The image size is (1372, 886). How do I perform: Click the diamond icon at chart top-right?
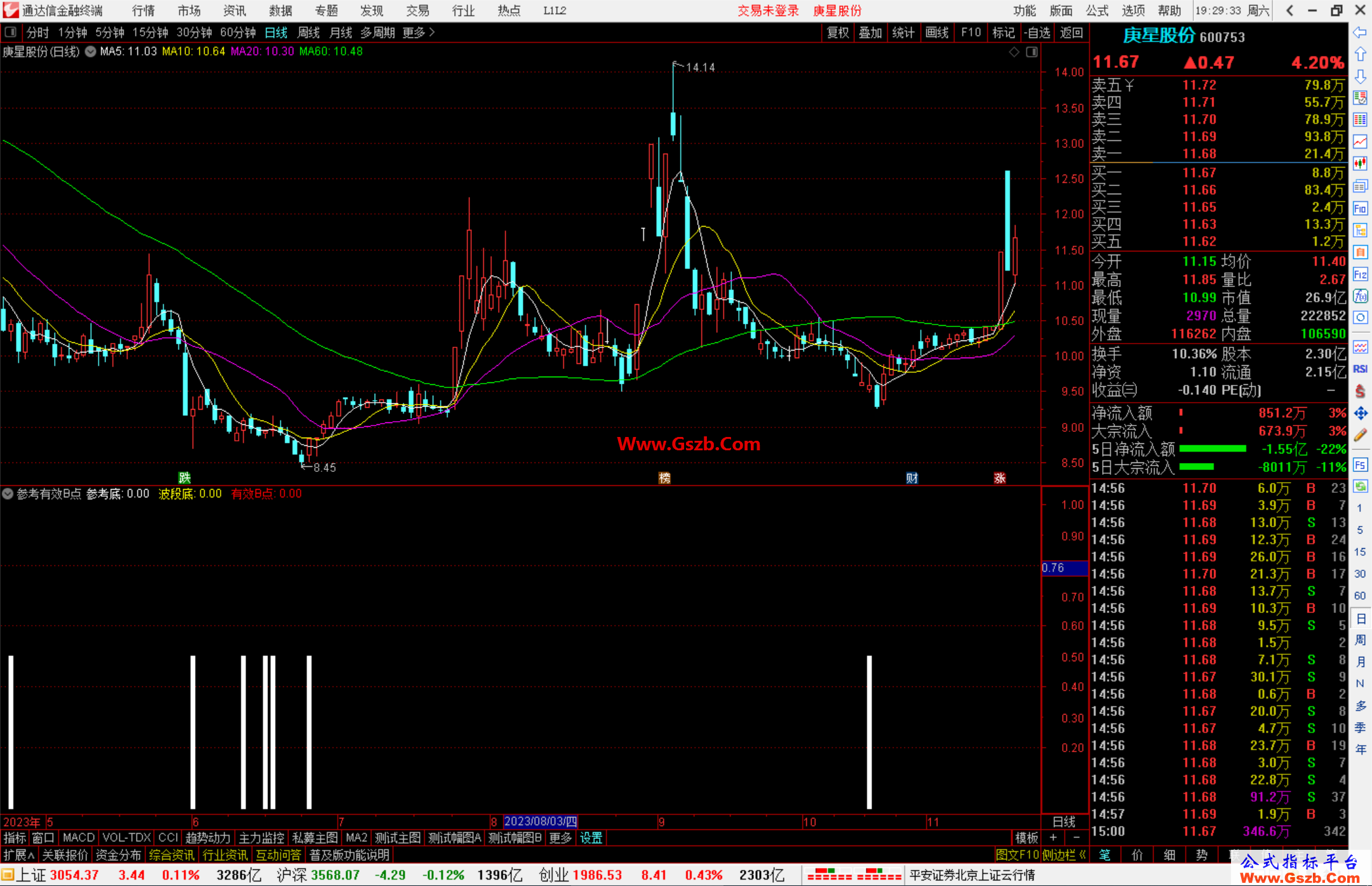(1014, 52)
